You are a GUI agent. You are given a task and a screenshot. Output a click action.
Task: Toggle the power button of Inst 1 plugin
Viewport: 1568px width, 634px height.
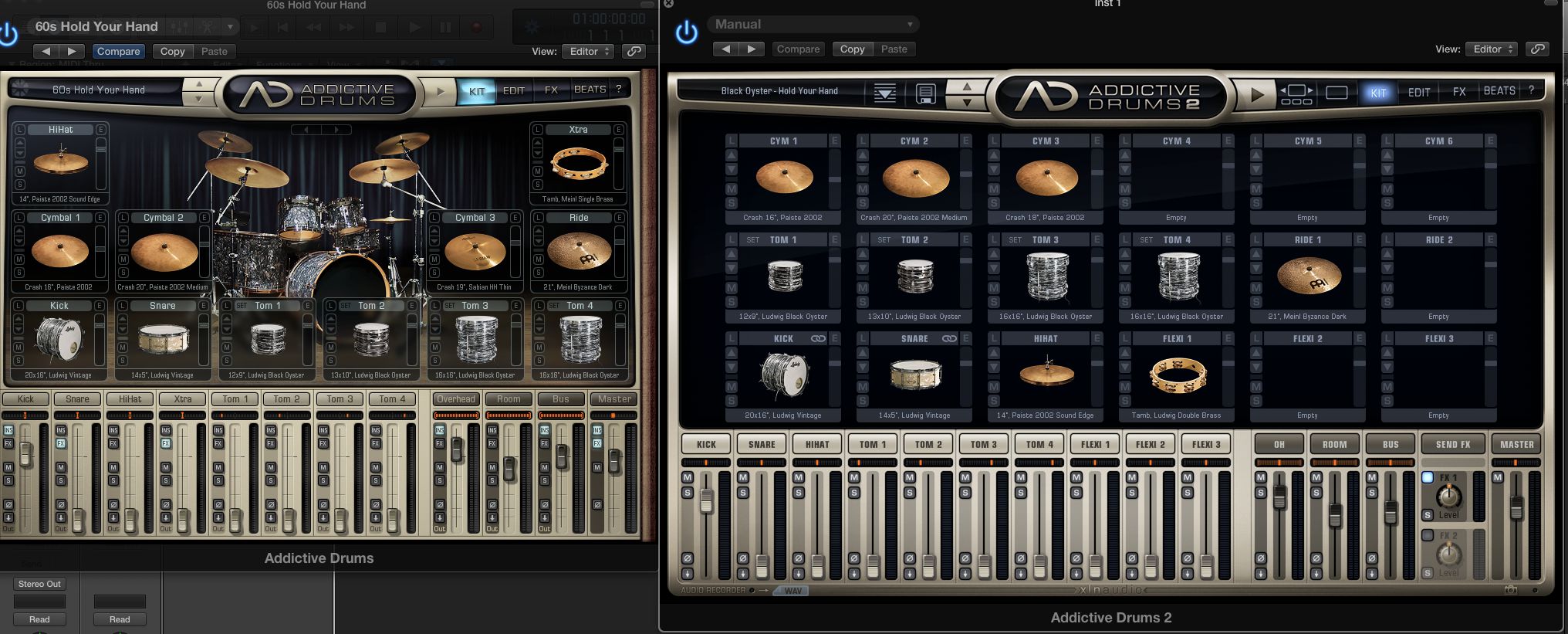click(686, 32)
